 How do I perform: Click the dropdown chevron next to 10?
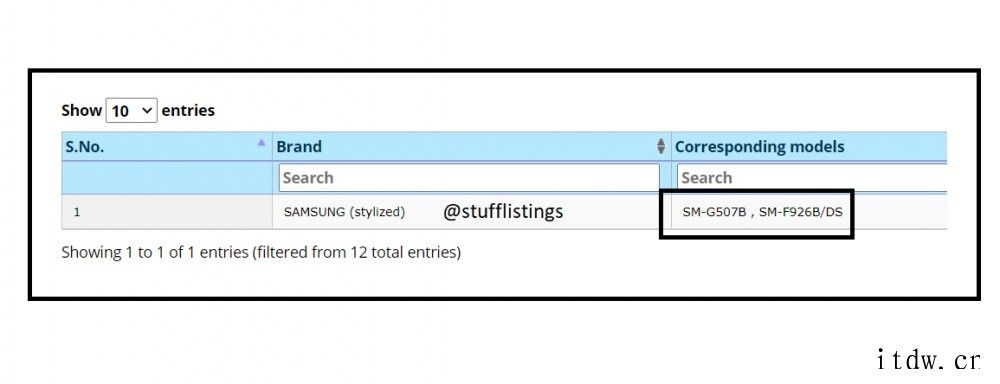(147, 110)
